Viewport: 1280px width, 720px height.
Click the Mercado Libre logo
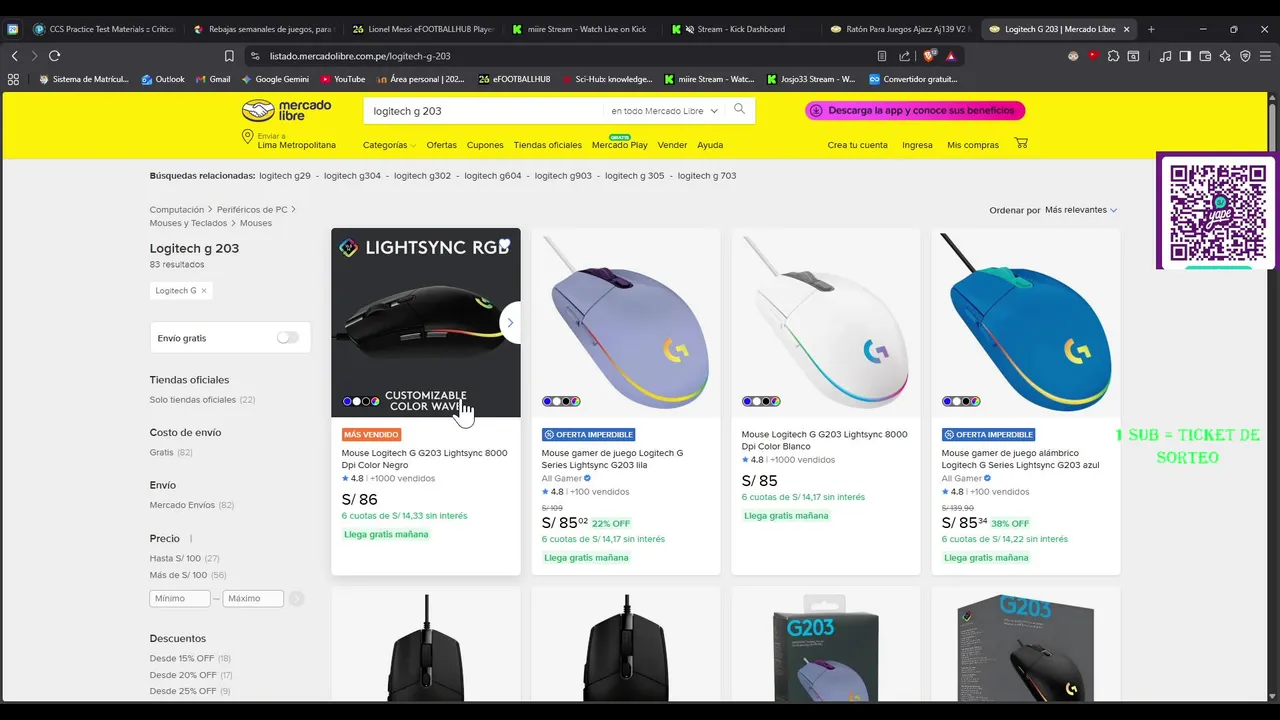[x=286, y=111]
